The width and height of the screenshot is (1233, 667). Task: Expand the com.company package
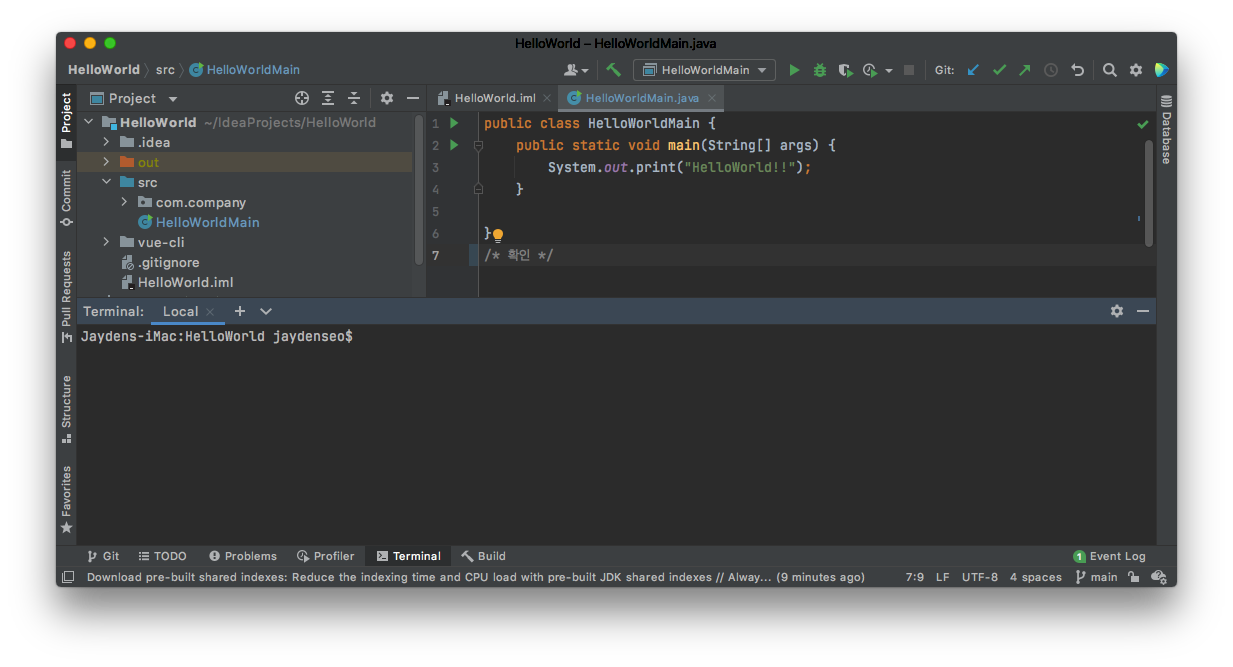point(124,202)
